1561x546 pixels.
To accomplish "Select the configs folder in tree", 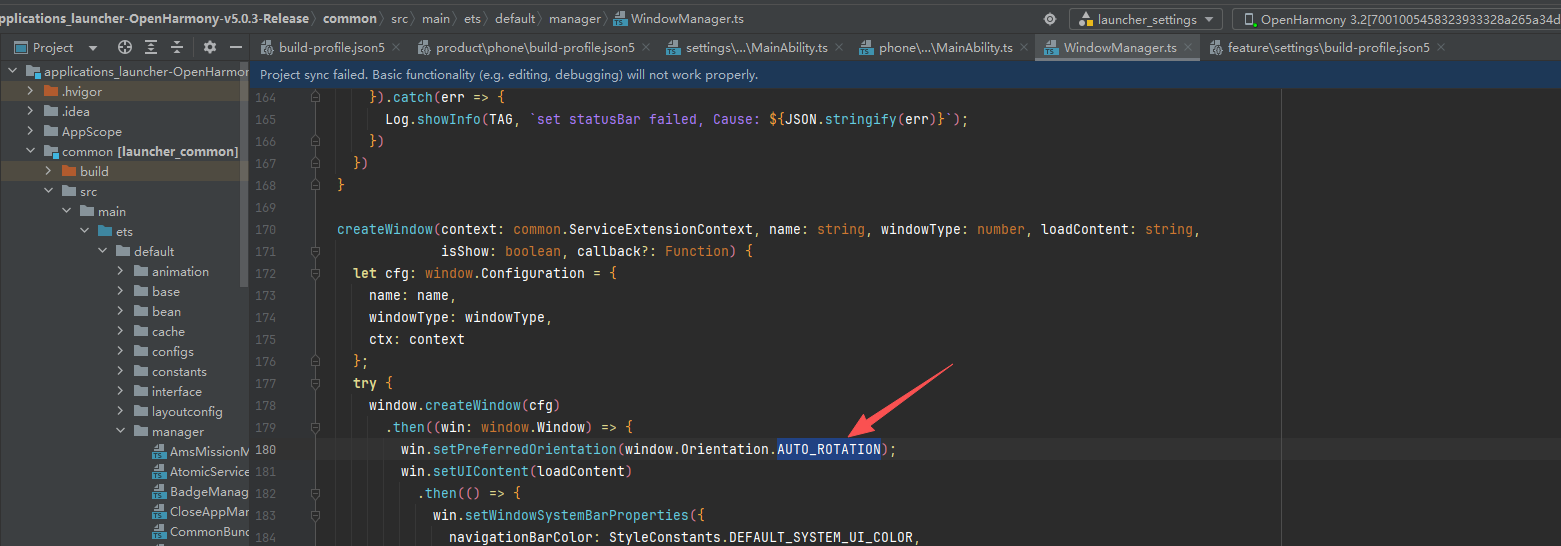I will (172, 351).
